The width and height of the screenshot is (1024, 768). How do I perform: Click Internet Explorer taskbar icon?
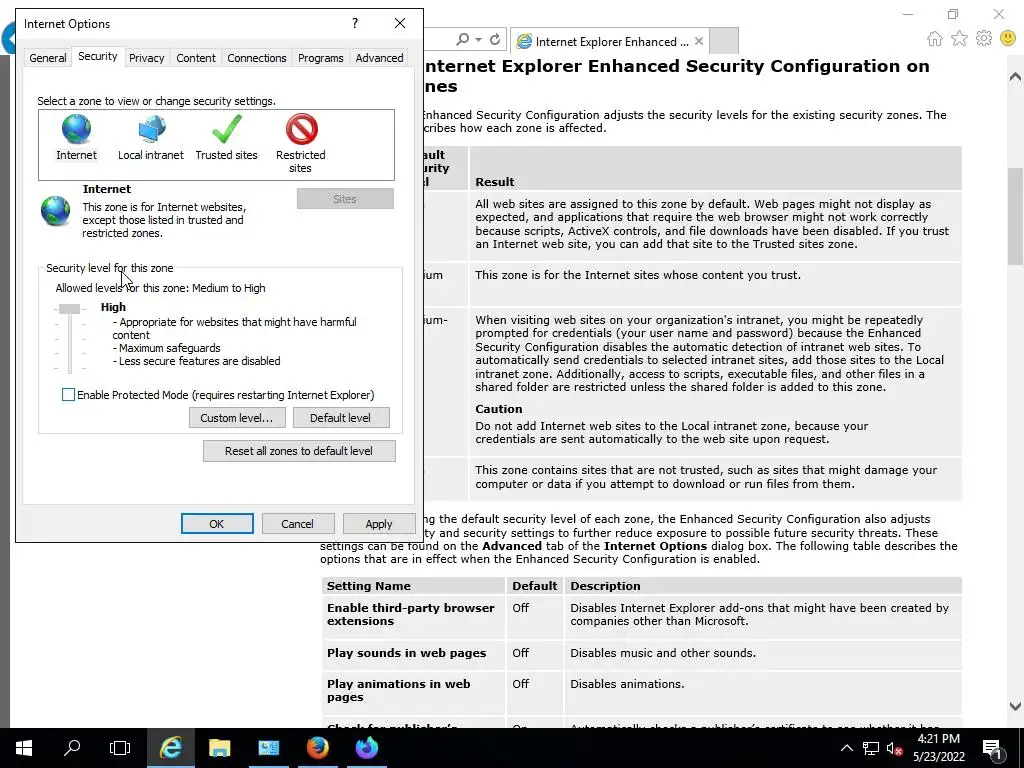click(170, 748)
